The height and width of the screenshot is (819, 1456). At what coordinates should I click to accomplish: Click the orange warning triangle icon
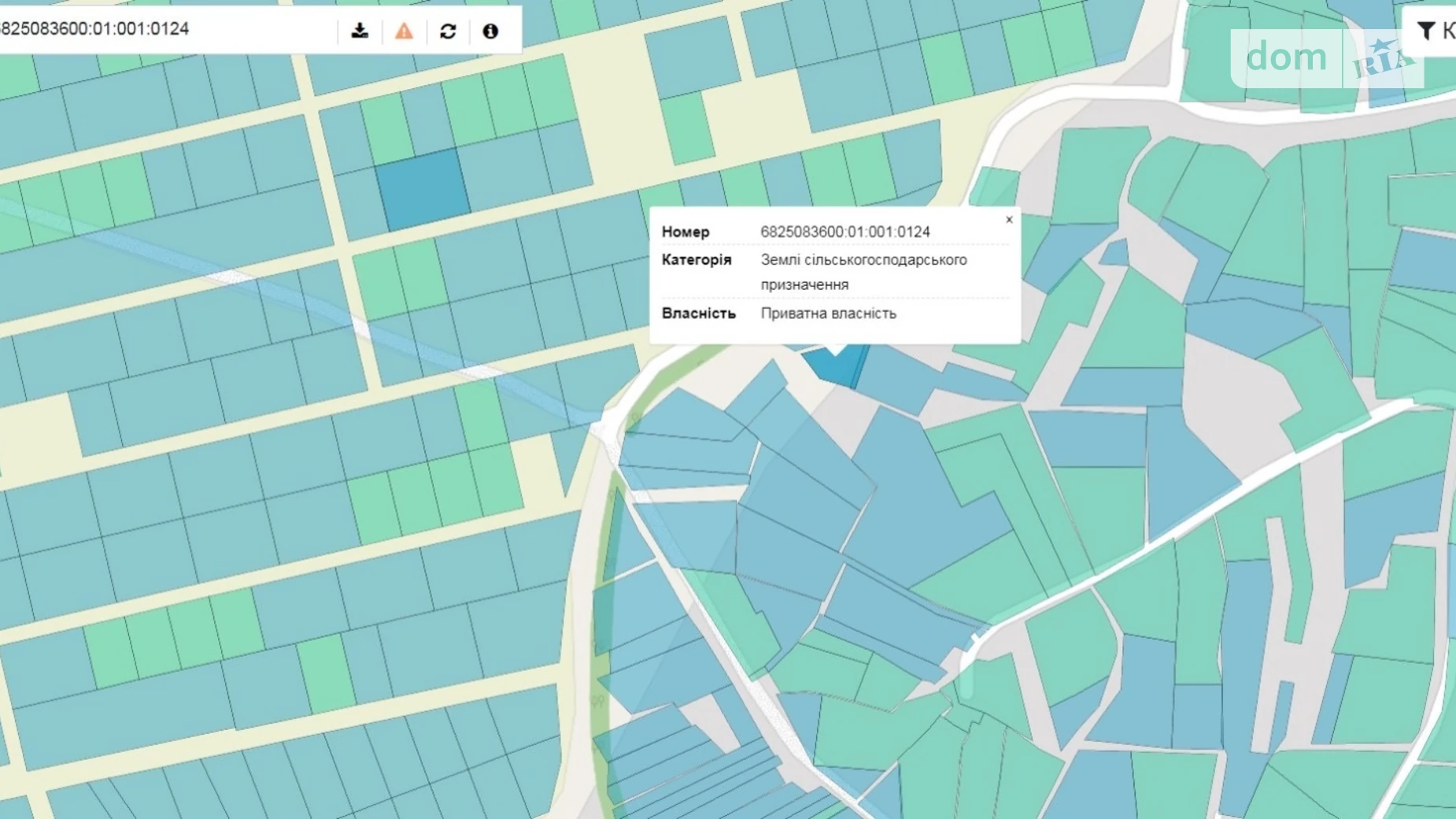[x=404, y=31]
